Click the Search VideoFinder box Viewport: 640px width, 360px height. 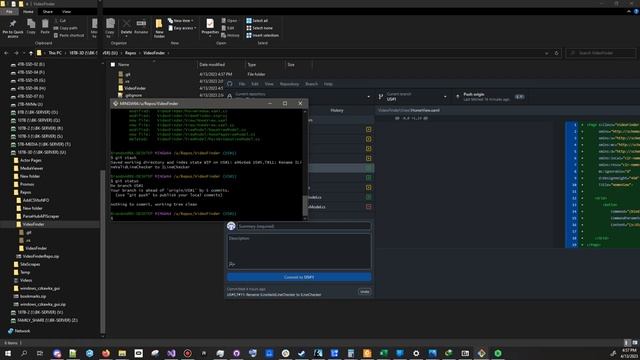click(x=601, y=53)
